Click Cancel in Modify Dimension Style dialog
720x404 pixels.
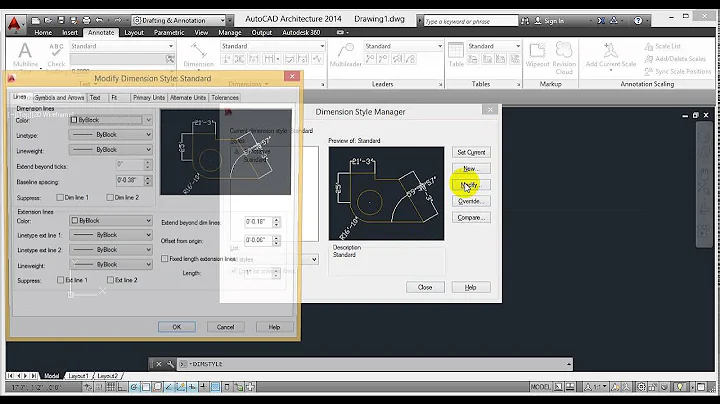tap(225, 327)
